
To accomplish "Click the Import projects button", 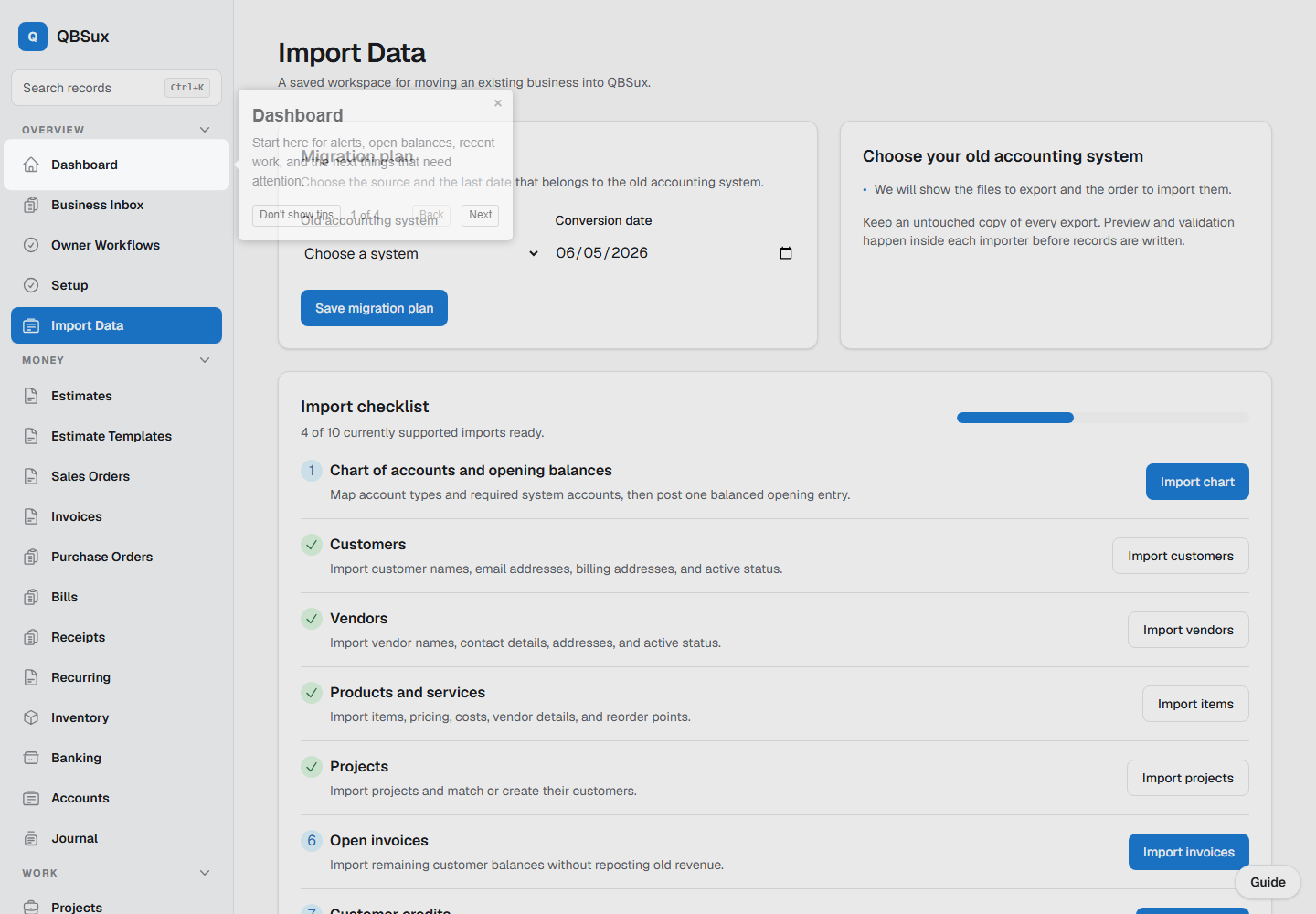I will pyautogui.click(x=1188, y=778).
